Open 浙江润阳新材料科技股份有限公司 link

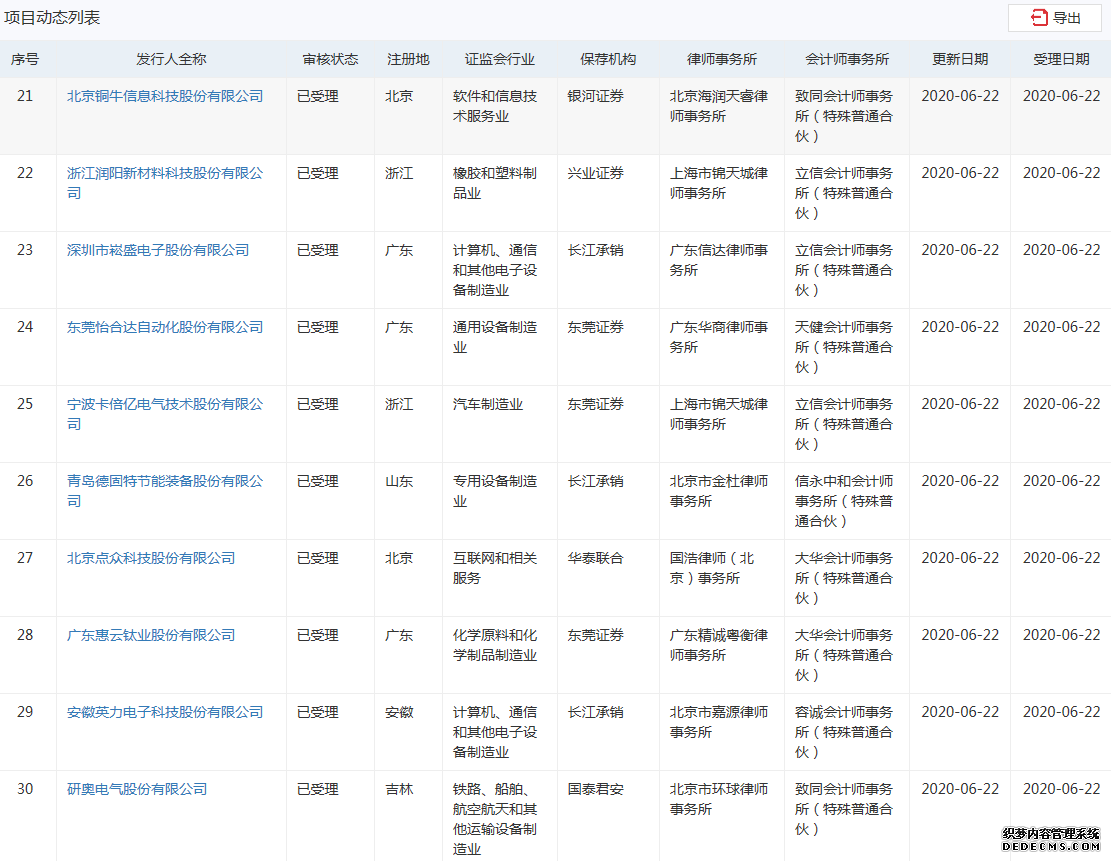(165, 183)
